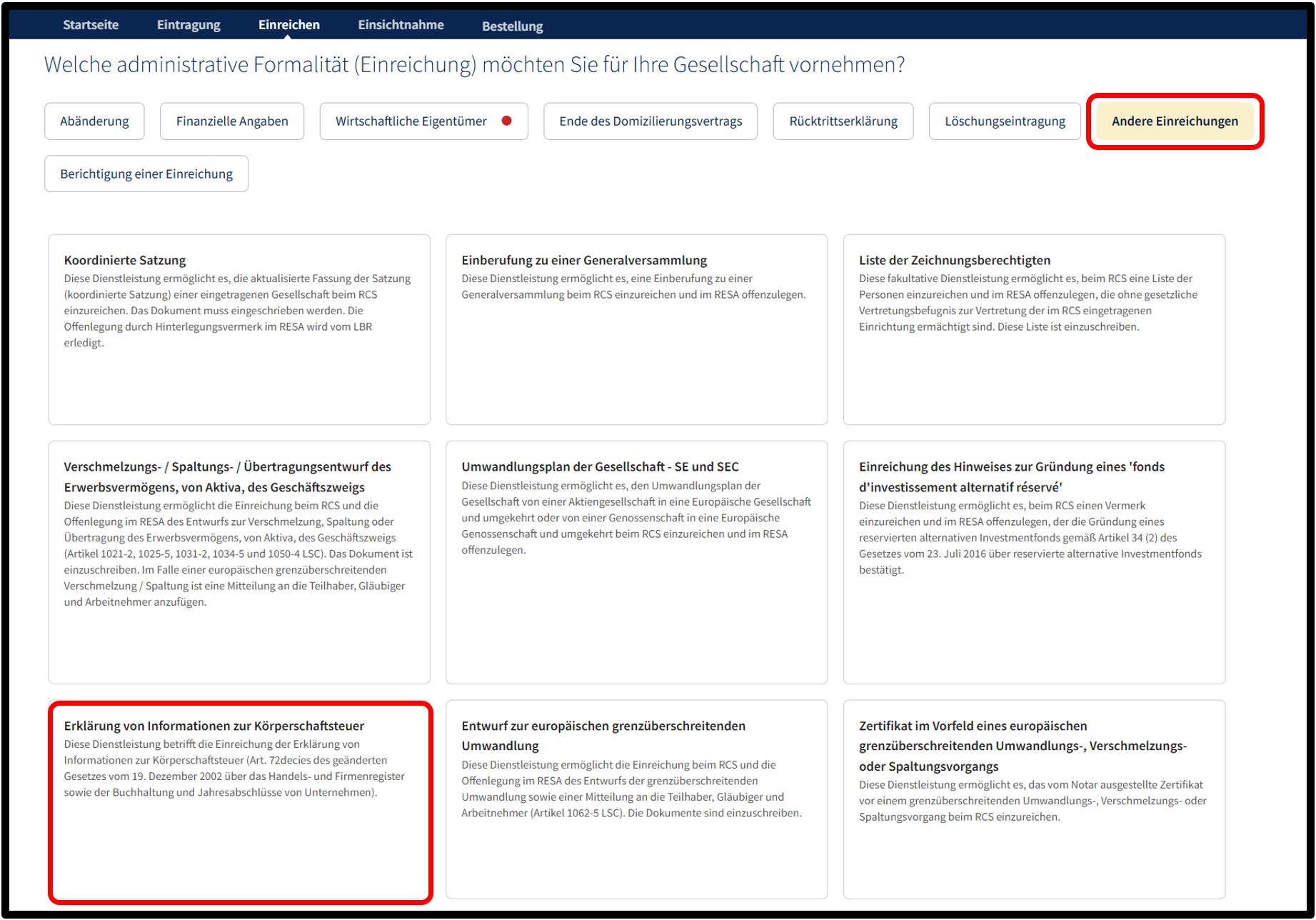Open the Koordinierte Satzung card

[x=239, y=329]
